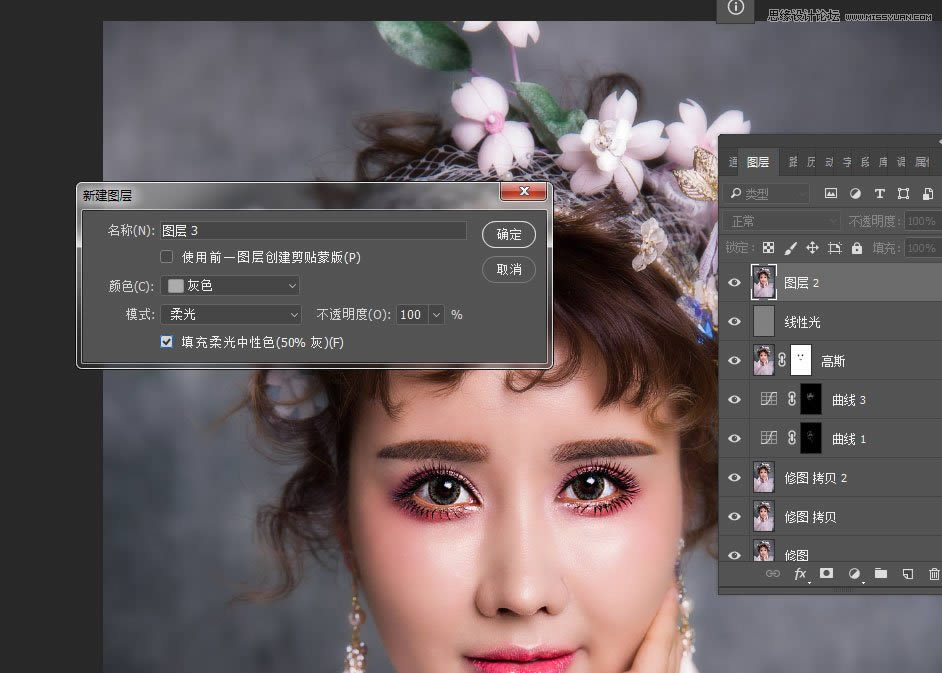Click the info icon above the canvas
This screenshot has height=673, width=942.
(x=735, y=8)
